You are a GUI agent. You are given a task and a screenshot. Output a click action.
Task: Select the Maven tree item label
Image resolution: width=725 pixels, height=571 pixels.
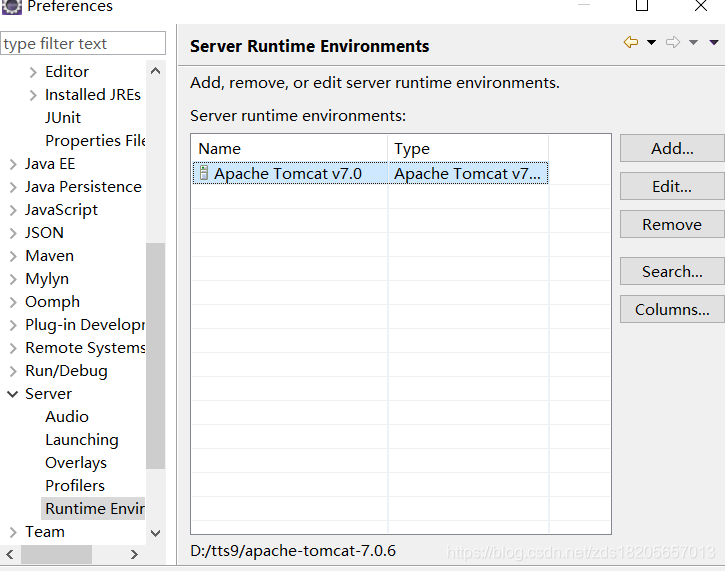49,256
